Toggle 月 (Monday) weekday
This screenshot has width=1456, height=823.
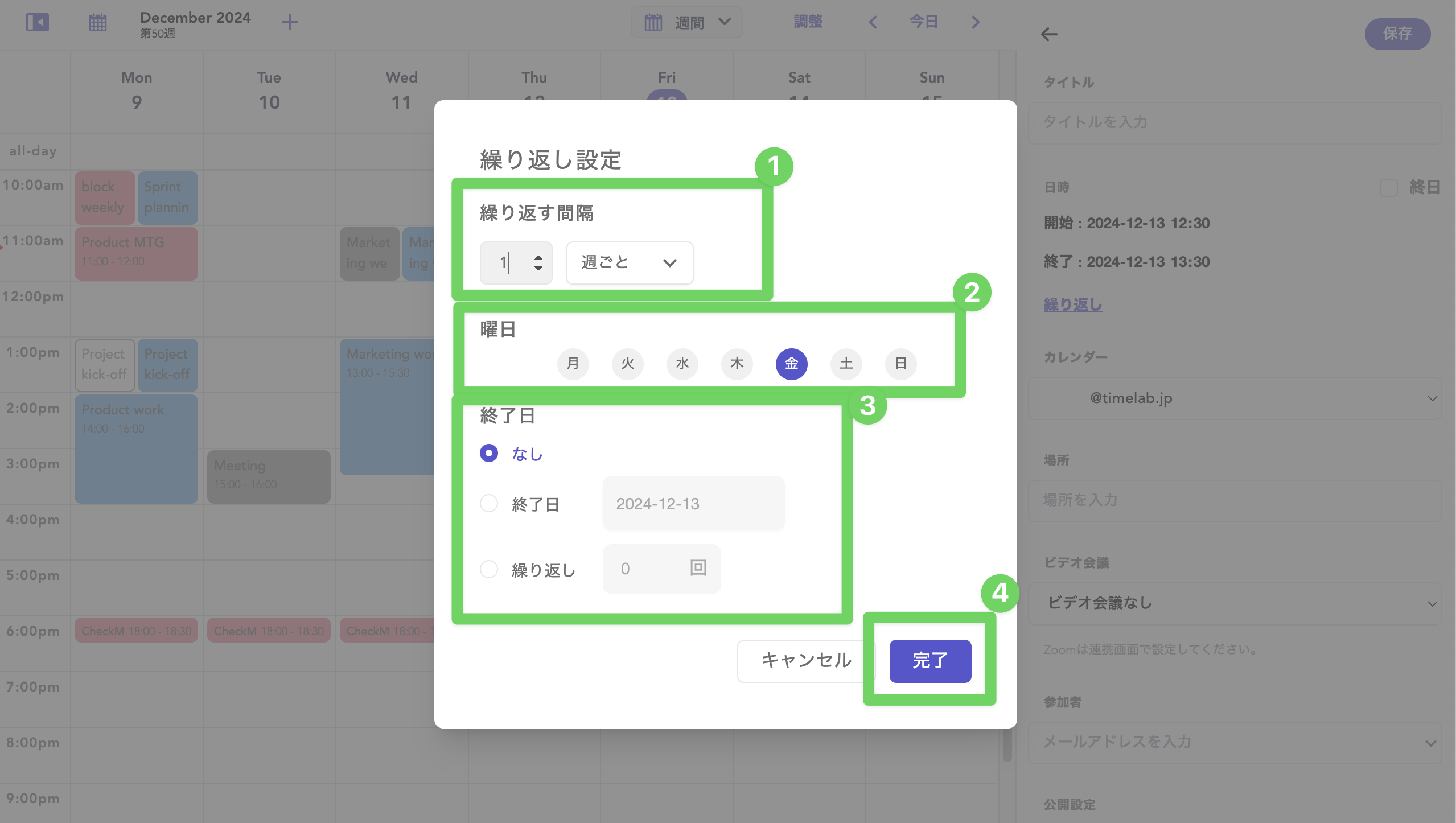tap(573, 364)
